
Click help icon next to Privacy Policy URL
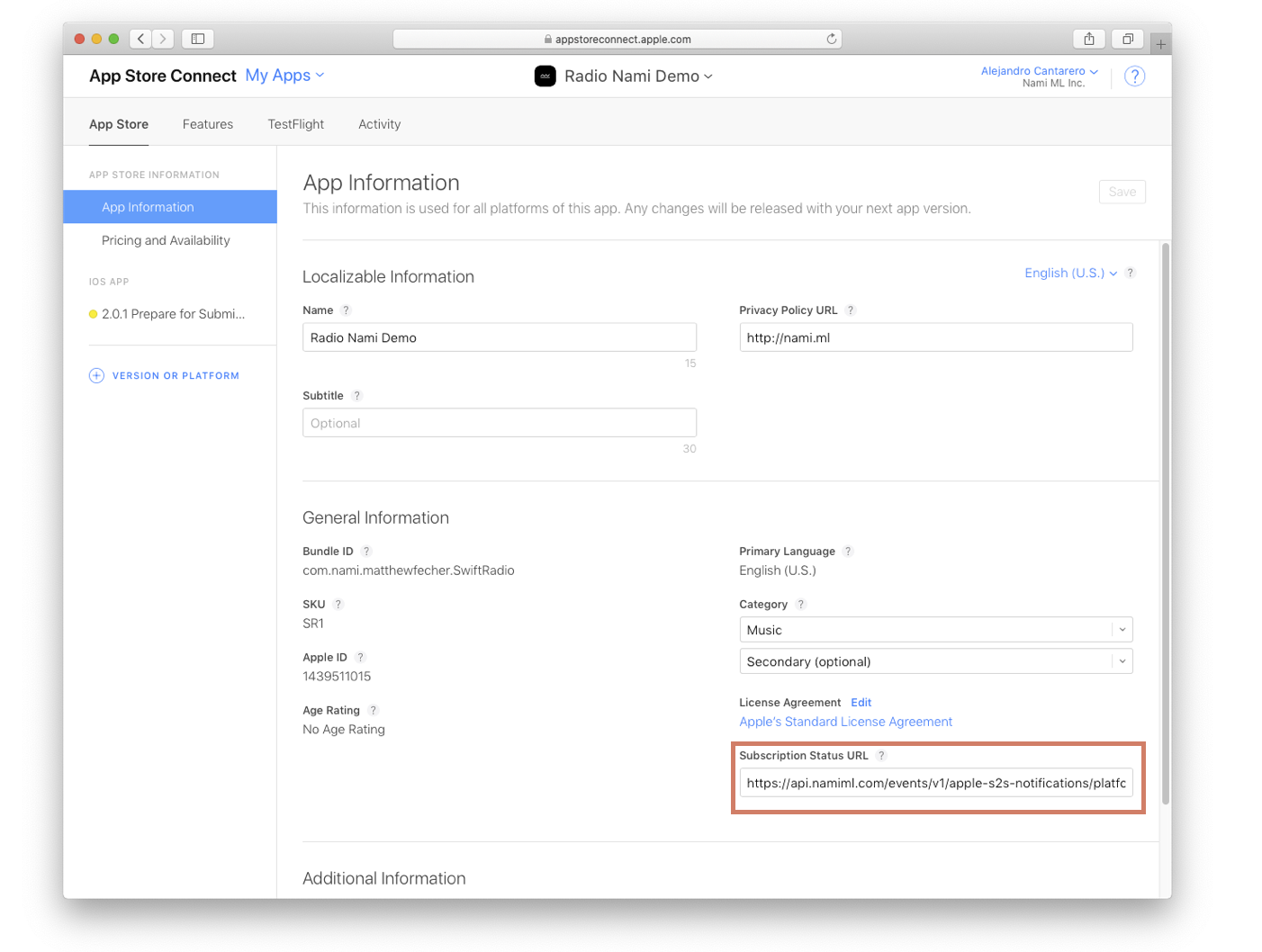(x=851, y=310)
